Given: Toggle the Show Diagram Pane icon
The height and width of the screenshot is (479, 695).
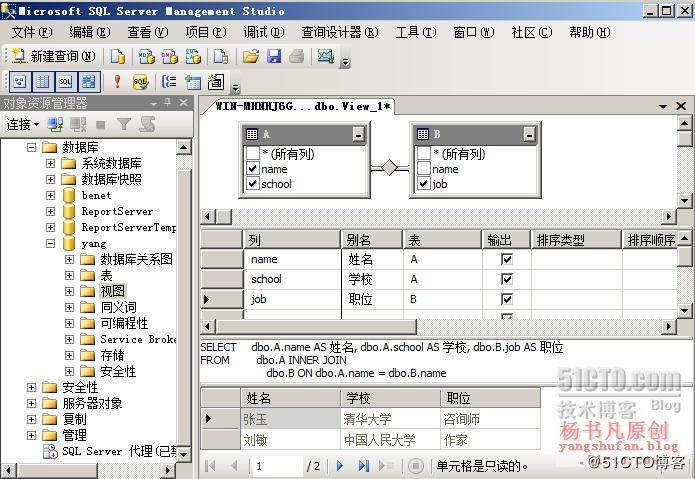Looking at the screenshot, I should tap(20, 82).
